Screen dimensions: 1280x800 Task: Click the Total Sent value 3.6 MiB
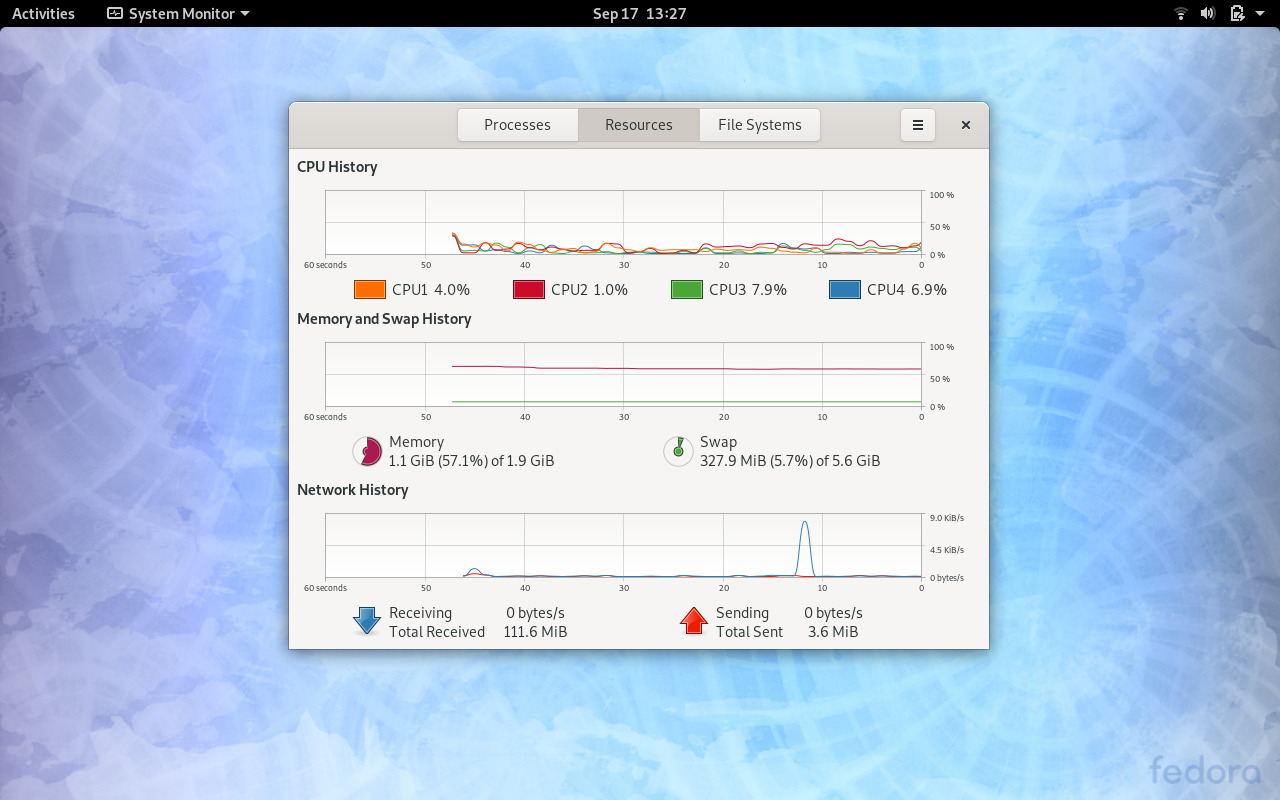tap(833, 632)
